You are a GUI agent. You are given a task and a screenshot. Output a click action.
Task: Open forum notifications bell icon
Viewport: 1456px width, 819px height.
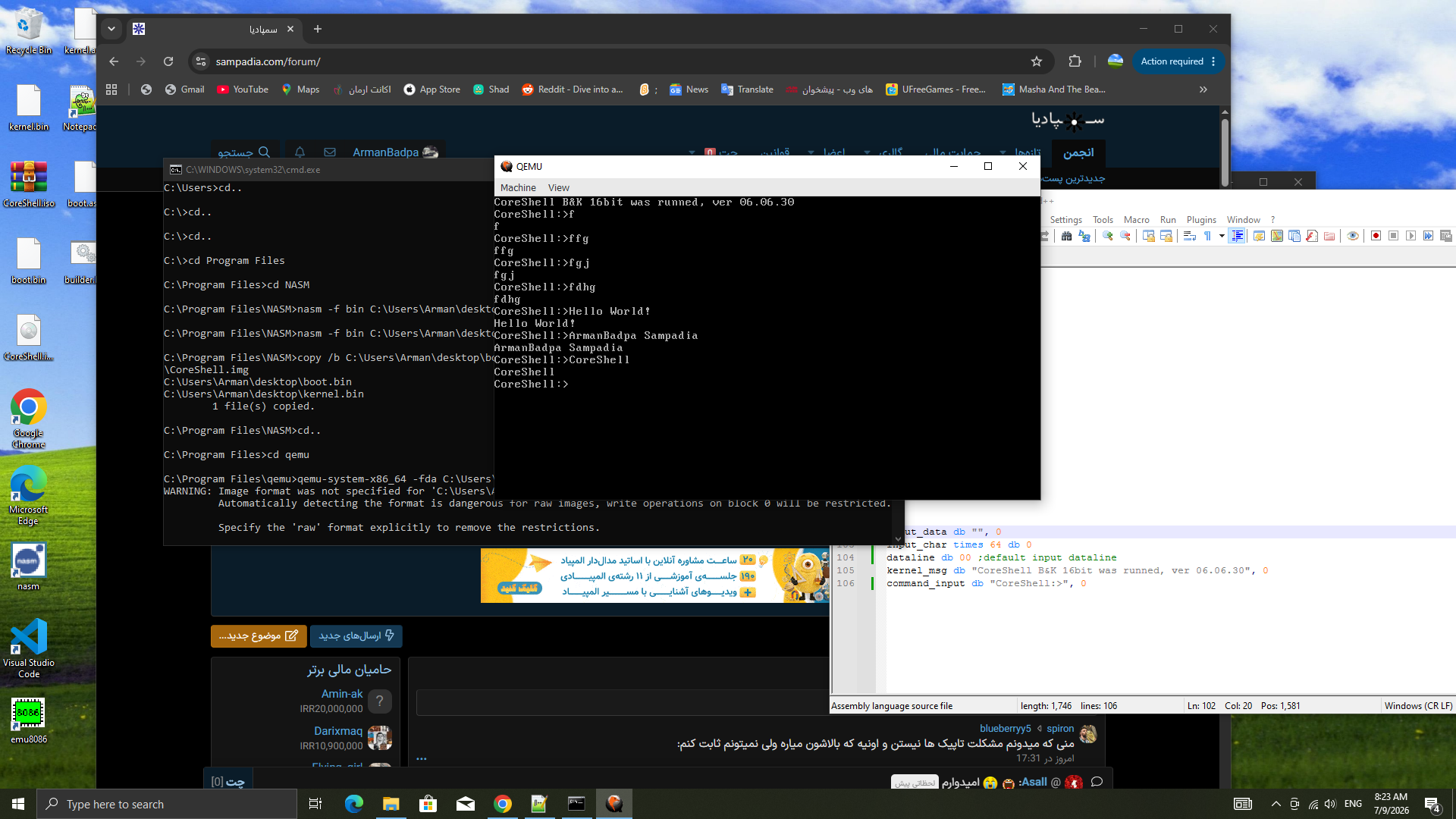pyautogui.click(x=300, y=152)
